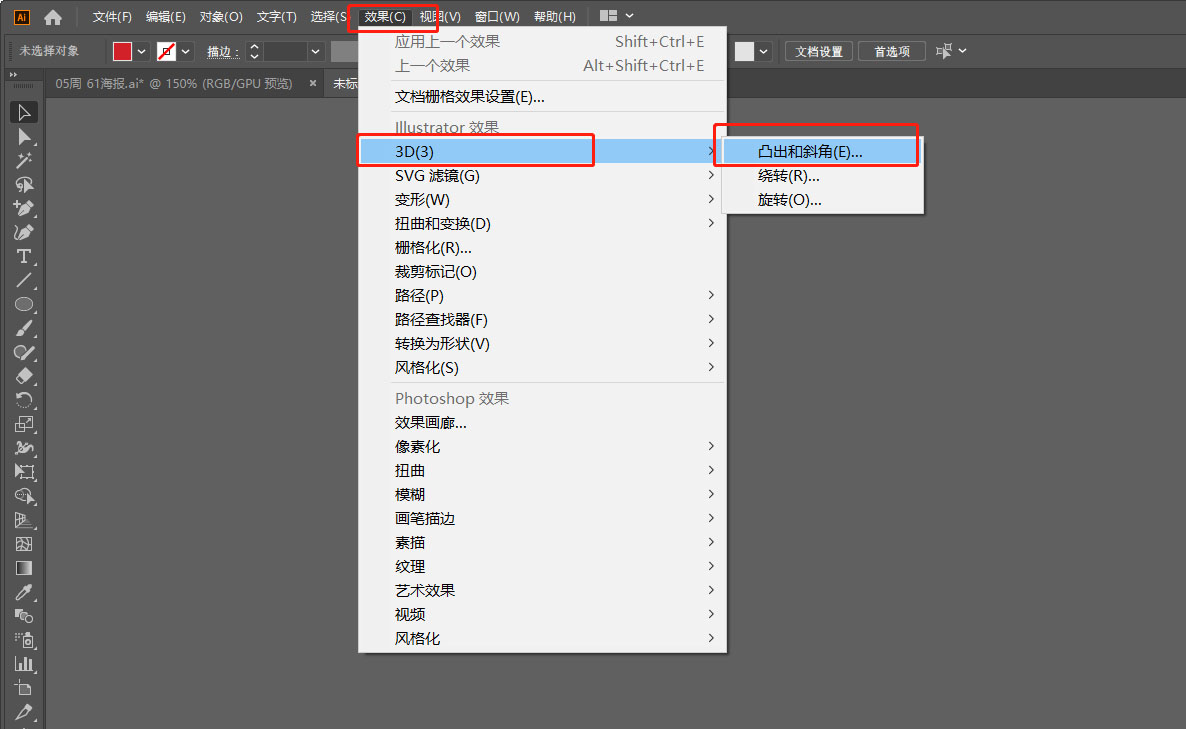The image size is (1186, 729).
Task: Open the stroke color dropdown arrow
Action: point(185,51)
